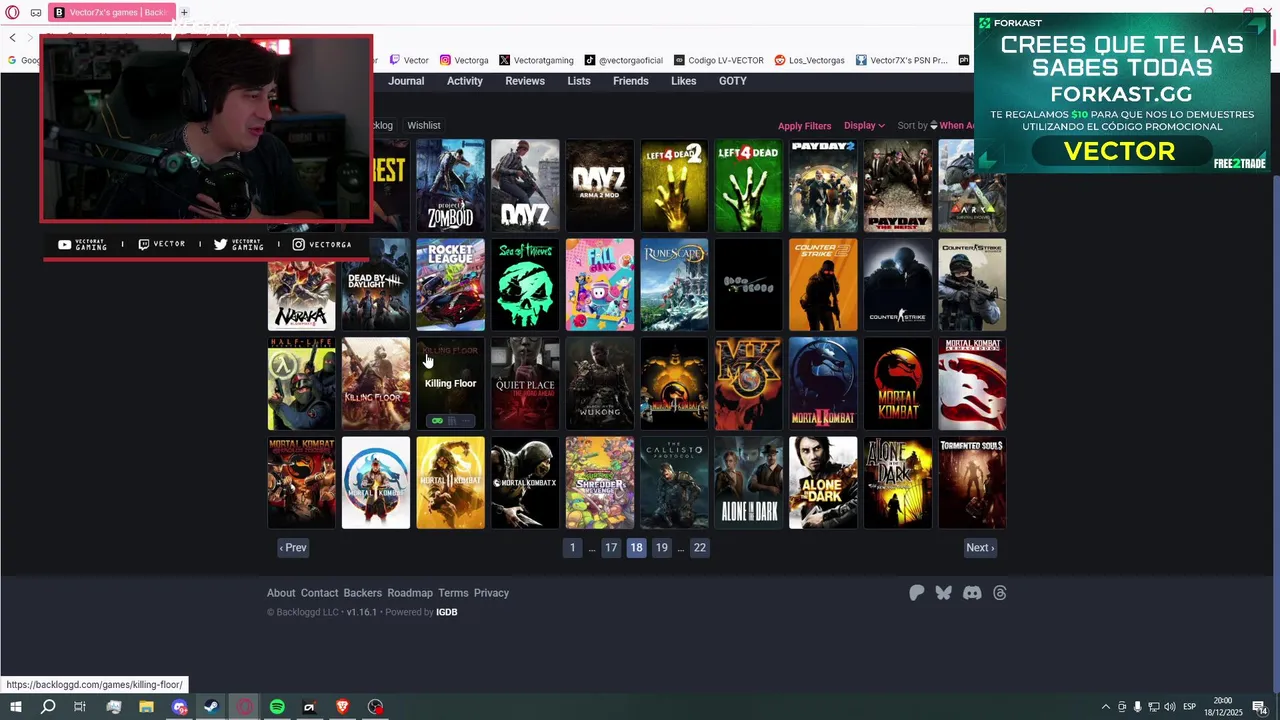This screenshot has width=1280, height=720.
Task: Click the Opera GX taskbar icon
Action: (245, 707)
